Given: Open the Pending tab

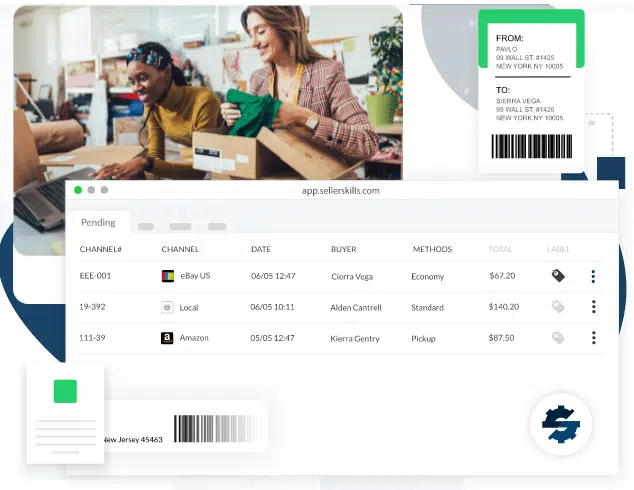Looking at the screenshot, I should pyautogui.click(x=98, y=222).
